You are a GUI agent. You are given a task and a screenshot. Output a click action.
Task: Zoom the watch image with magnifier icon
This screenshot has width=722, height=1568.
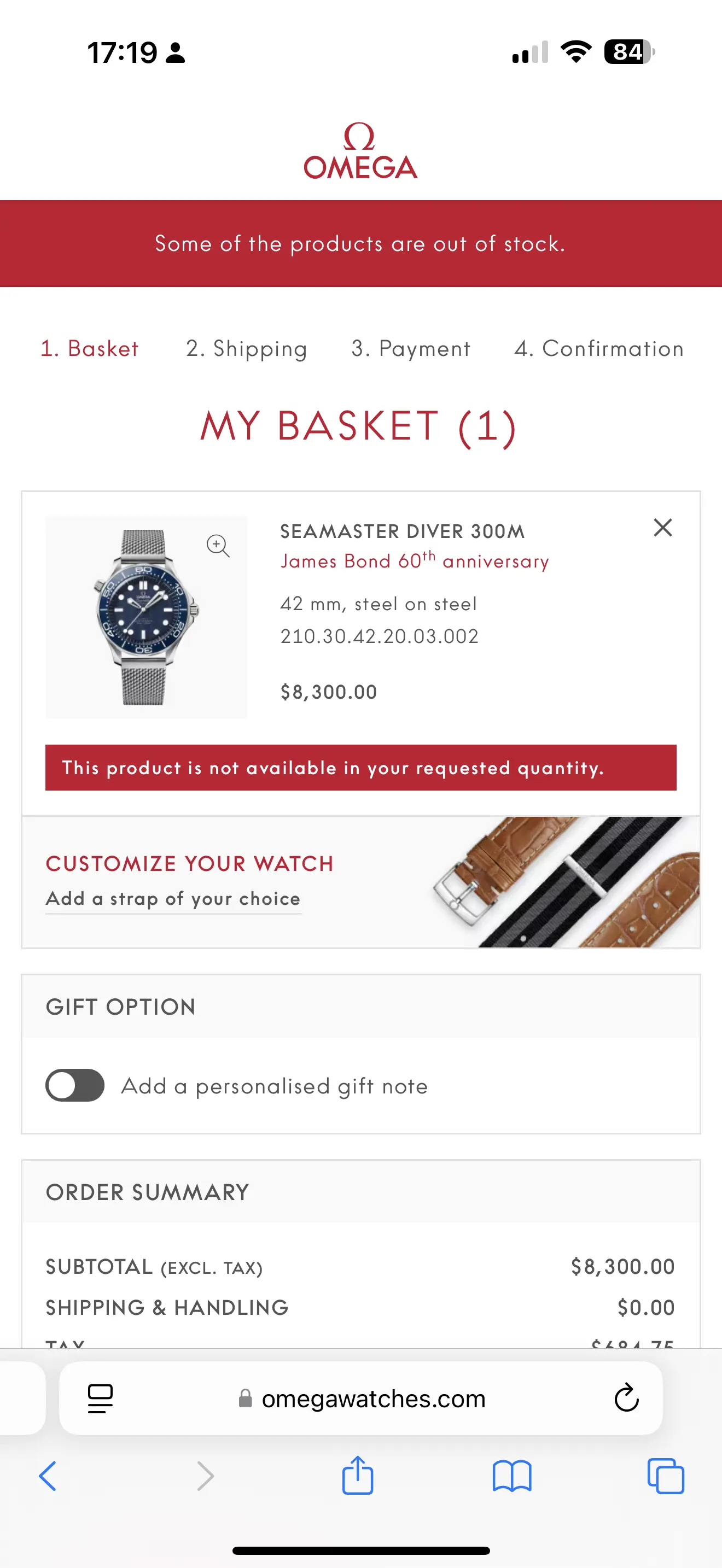pyautogui.click(x=217, y=545)
